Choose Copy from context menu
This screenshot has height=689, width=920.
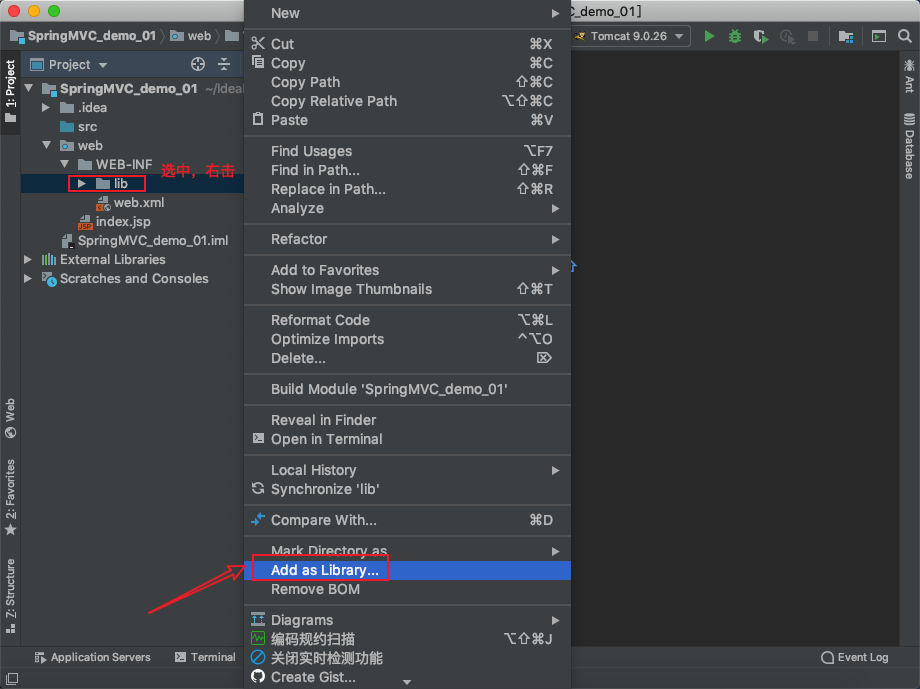coord(407,63)
